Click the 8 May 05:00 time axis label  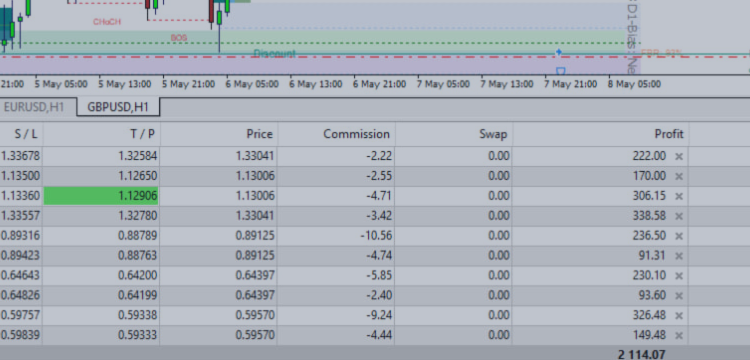pyautogui.click(x=635, y=84)
